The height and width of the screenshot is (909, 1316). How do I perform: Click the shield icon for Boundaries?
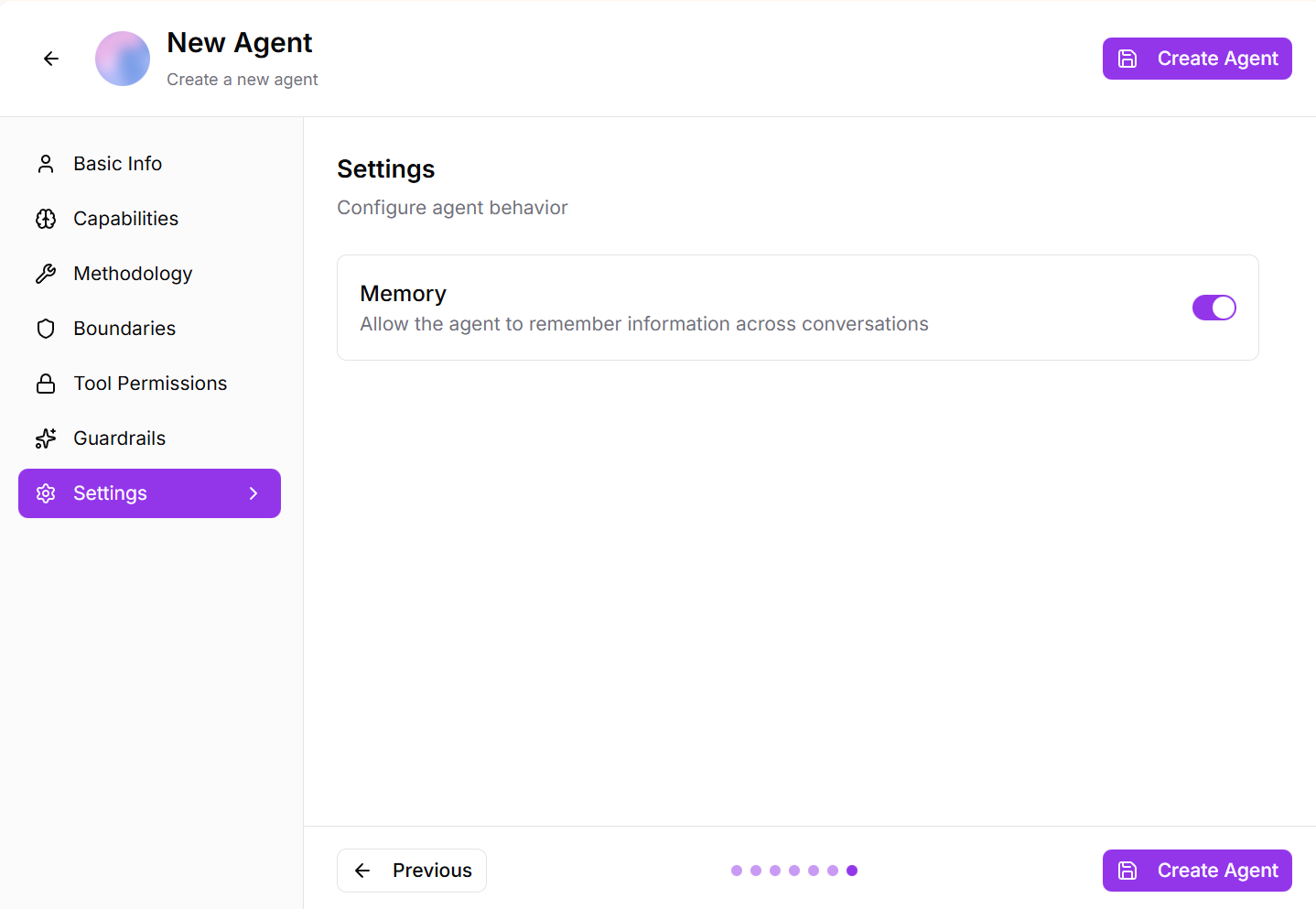click(x=46, y=329)
